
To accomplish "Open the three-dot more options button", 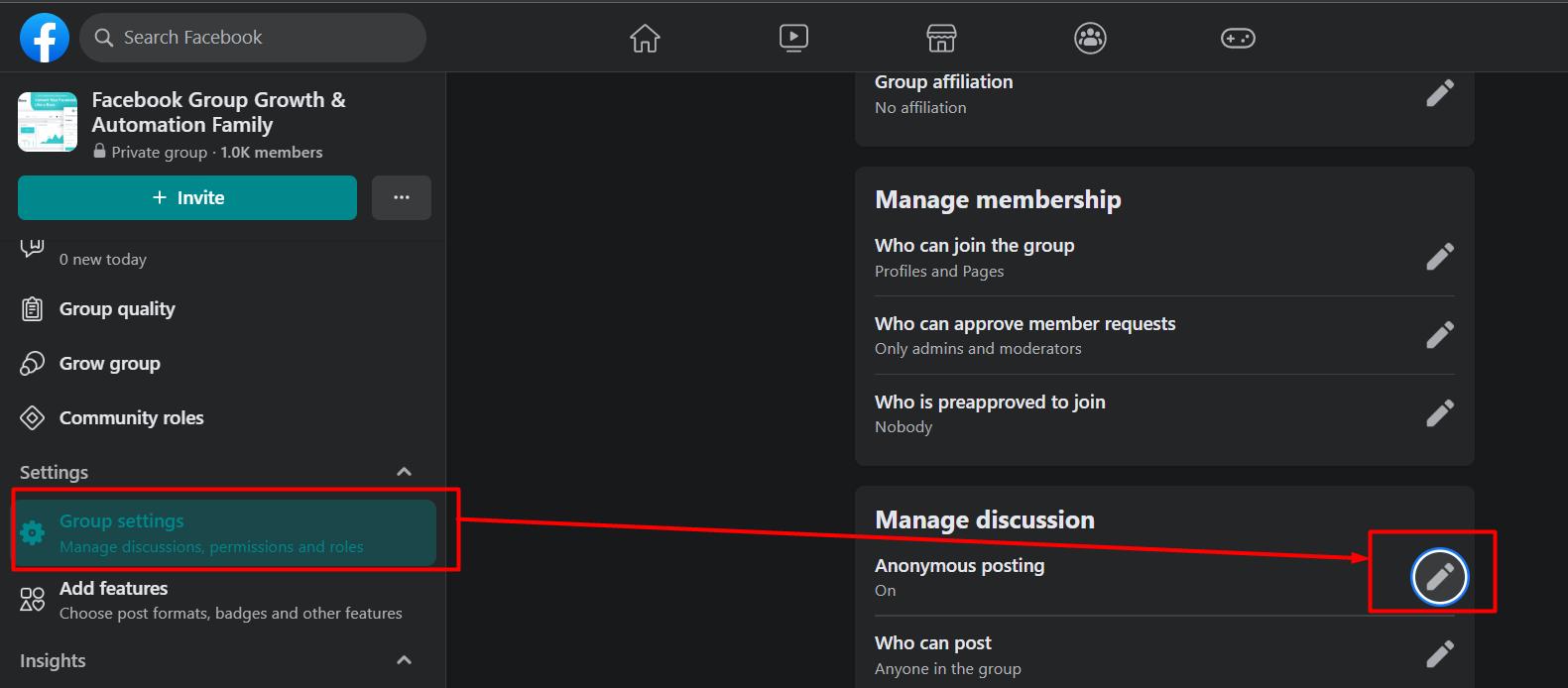I will pos(402,197).
